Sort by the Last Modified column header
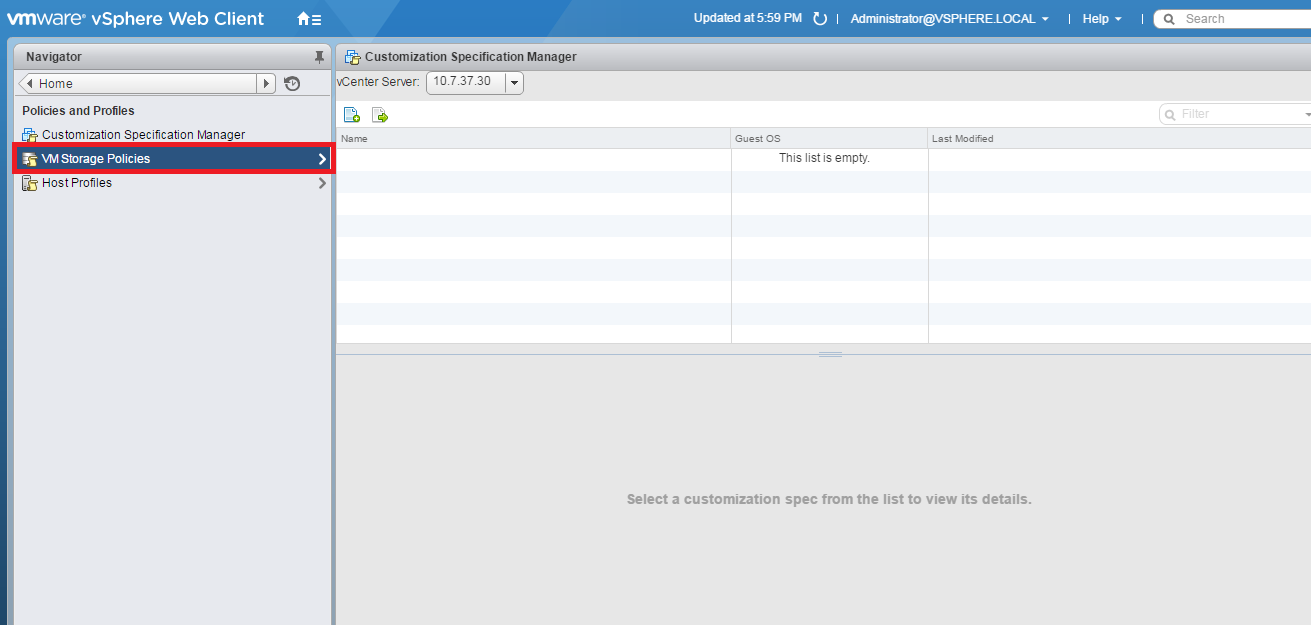 click(x=1119, y=139)
